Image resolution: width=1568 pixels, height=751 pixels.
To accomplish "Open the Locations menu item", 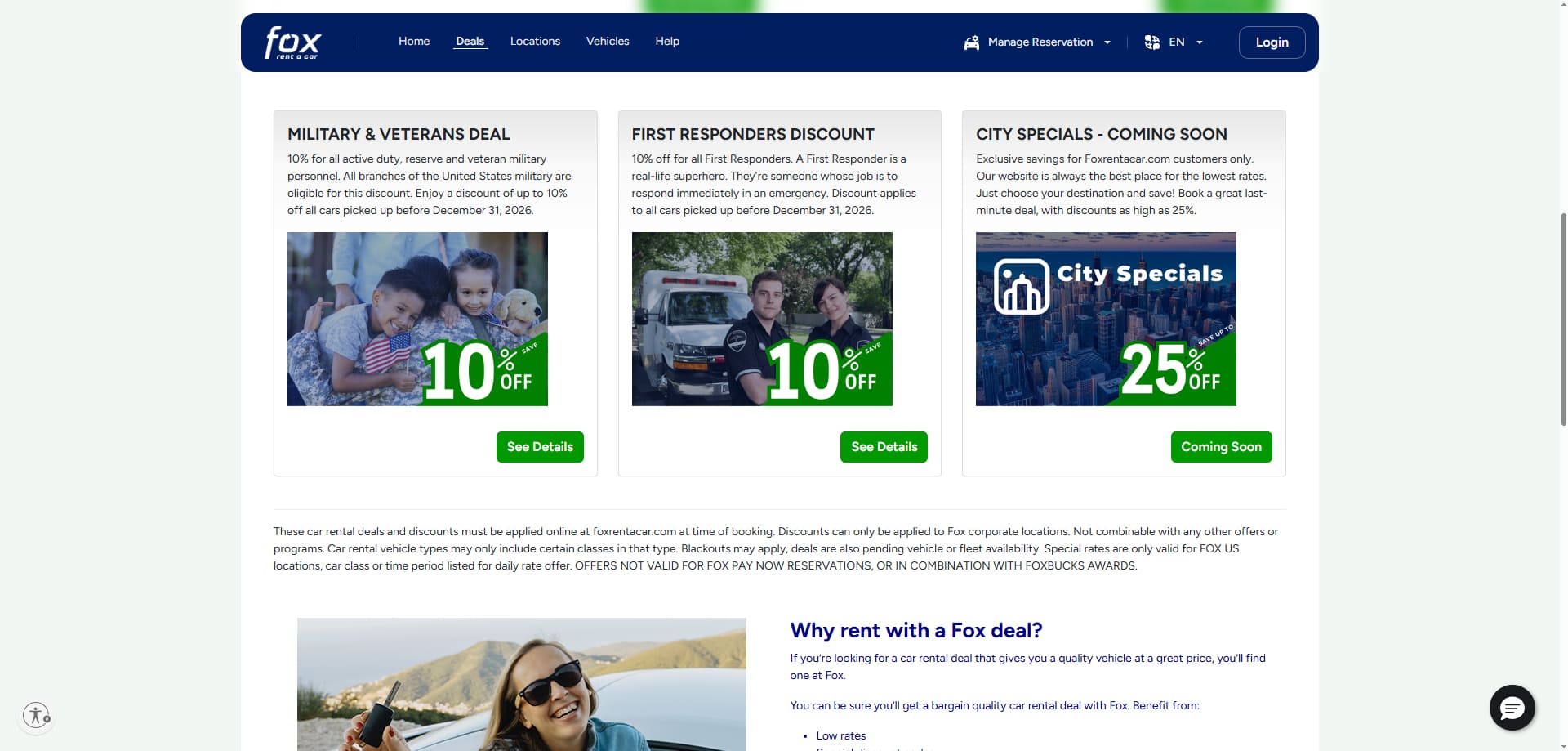I will click(535, 41).
